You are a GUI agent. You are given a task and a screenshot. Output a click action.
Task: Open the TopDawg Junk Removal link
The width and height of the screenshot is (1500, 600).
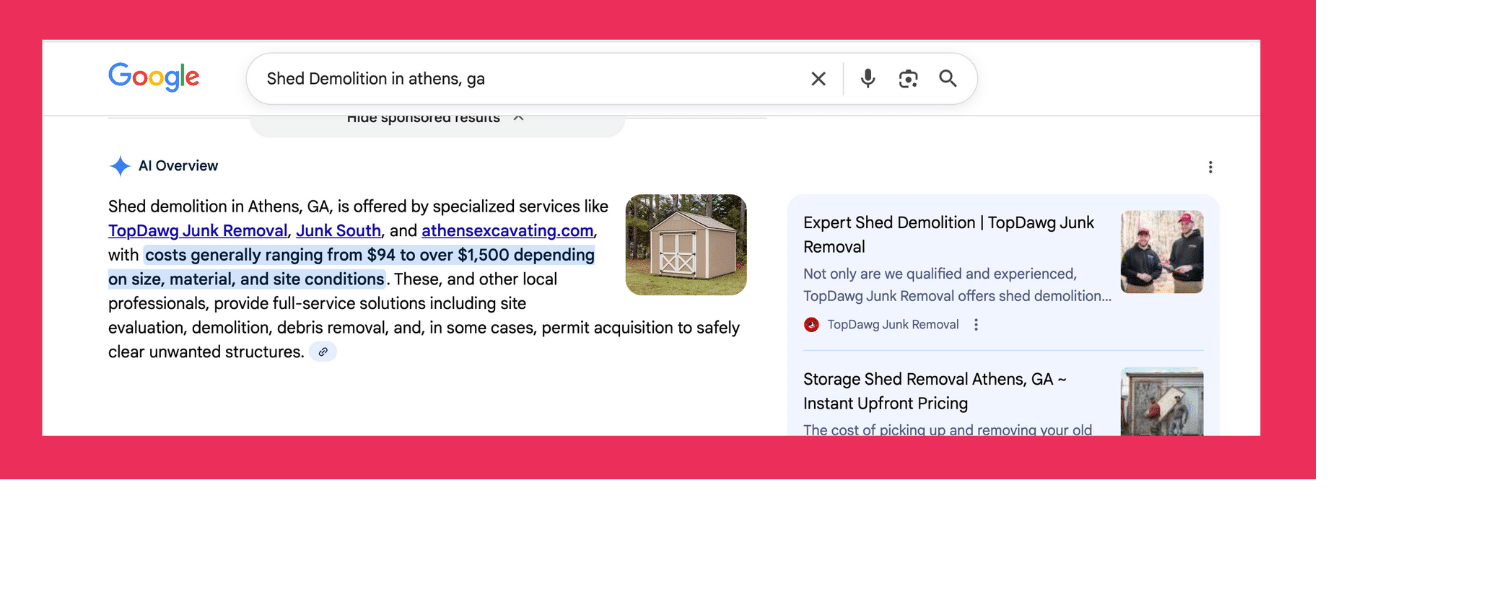coord(197,231)
